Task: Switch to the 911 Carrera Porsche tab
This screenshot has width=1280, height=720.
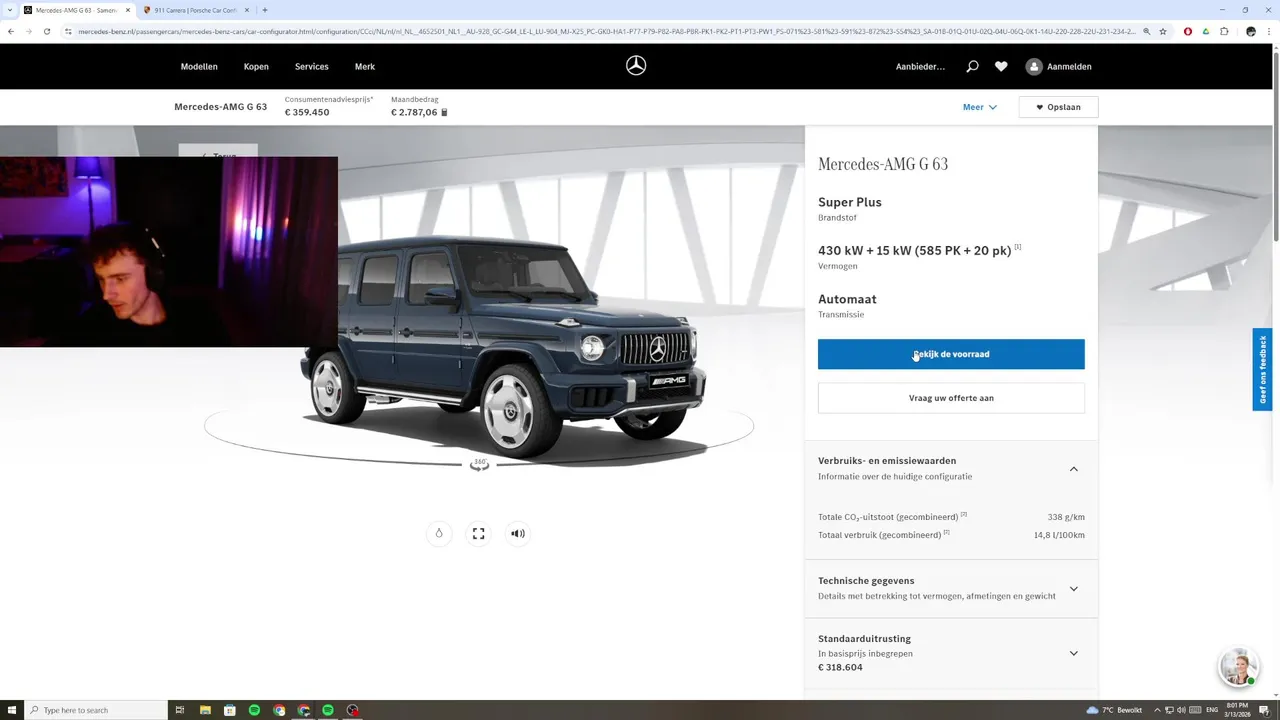Action: [x=195, y=10]
